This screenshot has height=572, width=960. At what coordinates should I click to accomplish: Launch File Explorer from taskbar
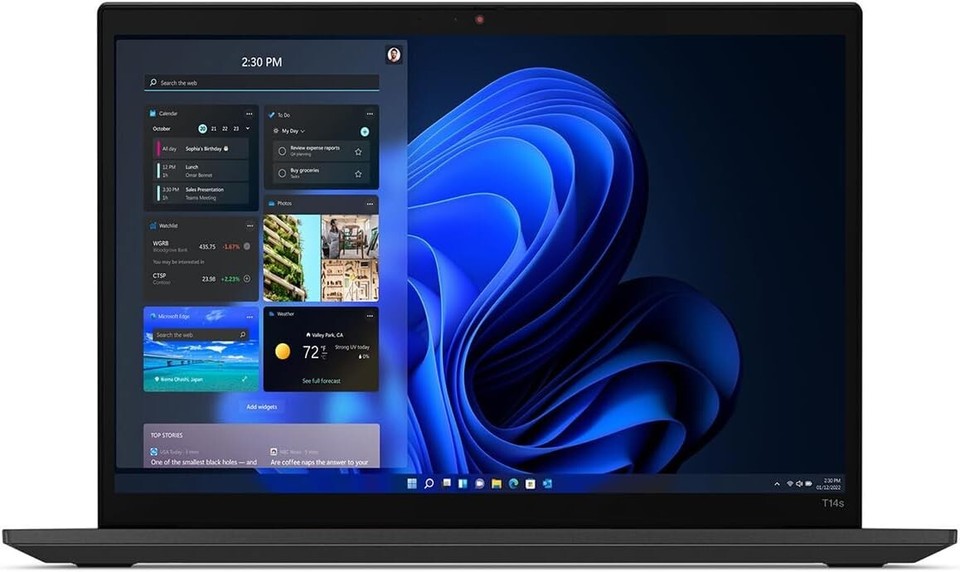497,484
